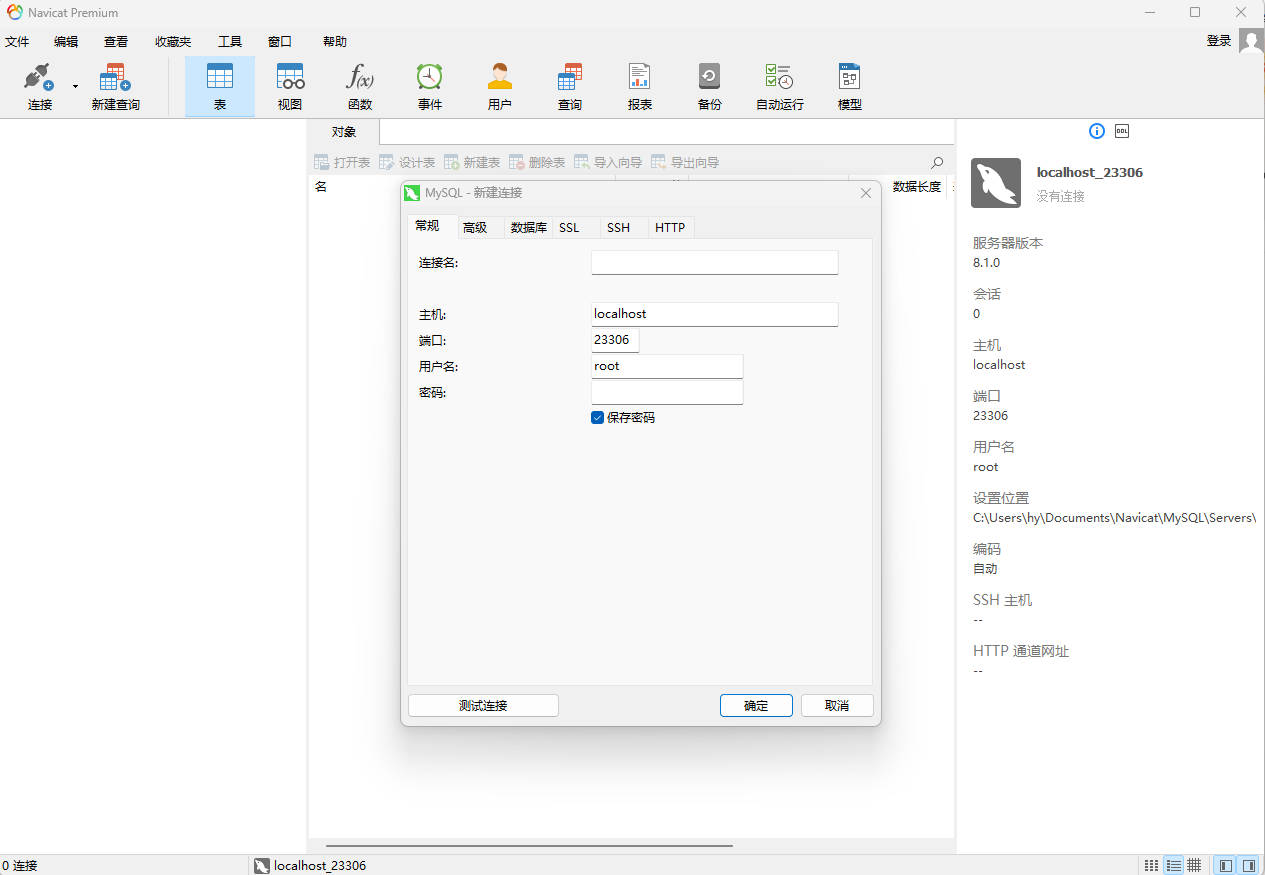Close the MySQL 新建连接 dialog

(866, 193)
